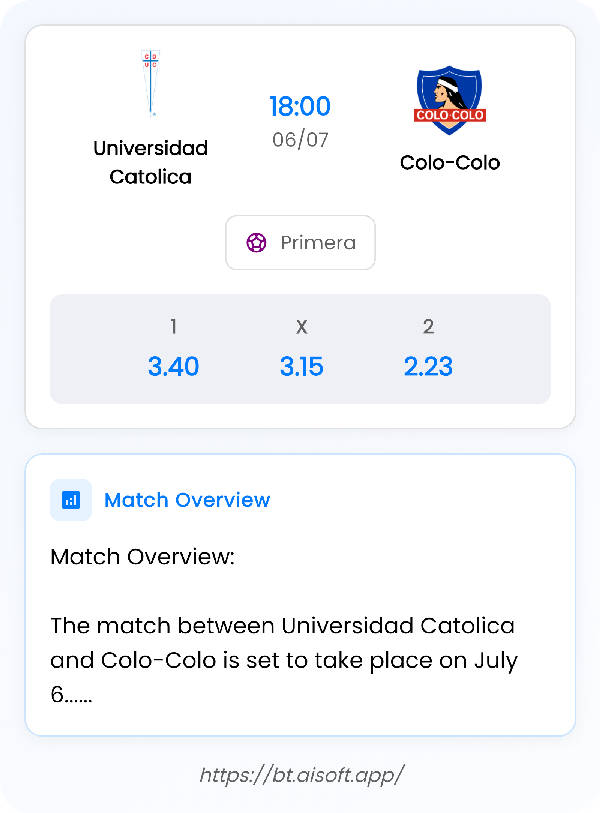The height and width of the screenshot is (813, 600).
Task: Click the blue bar-chart Match Overview icon
Action: (x=70, y=499)
